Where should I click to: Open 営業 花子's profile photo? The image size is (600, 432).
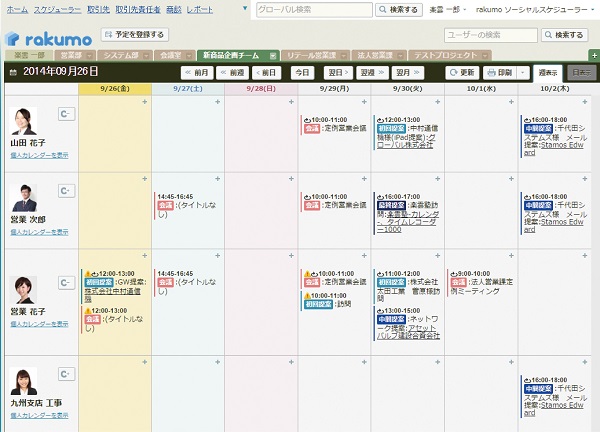coord(24,289)
